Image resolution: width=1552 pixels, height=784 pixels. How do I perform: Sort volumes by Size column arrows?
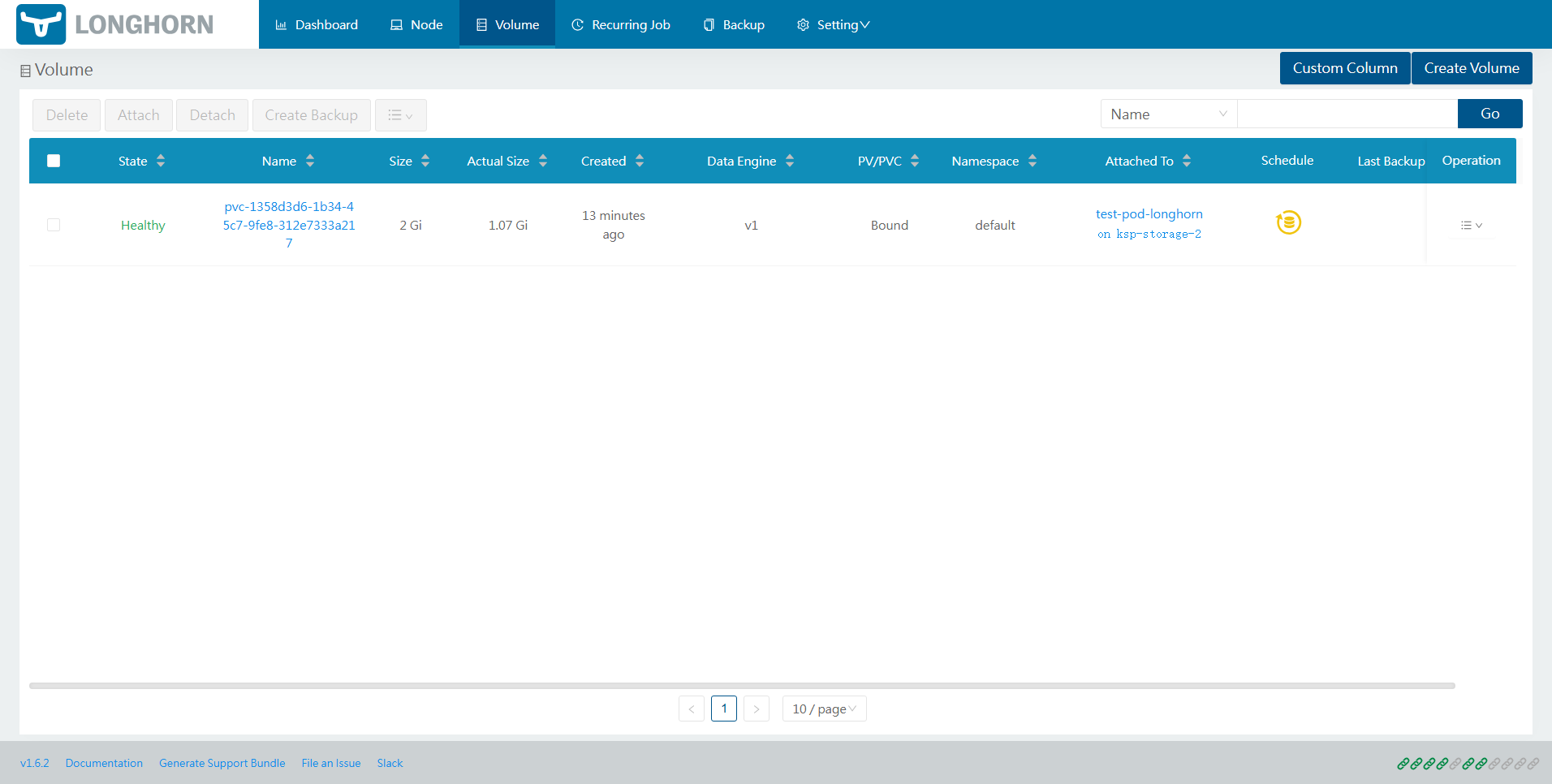425,161
